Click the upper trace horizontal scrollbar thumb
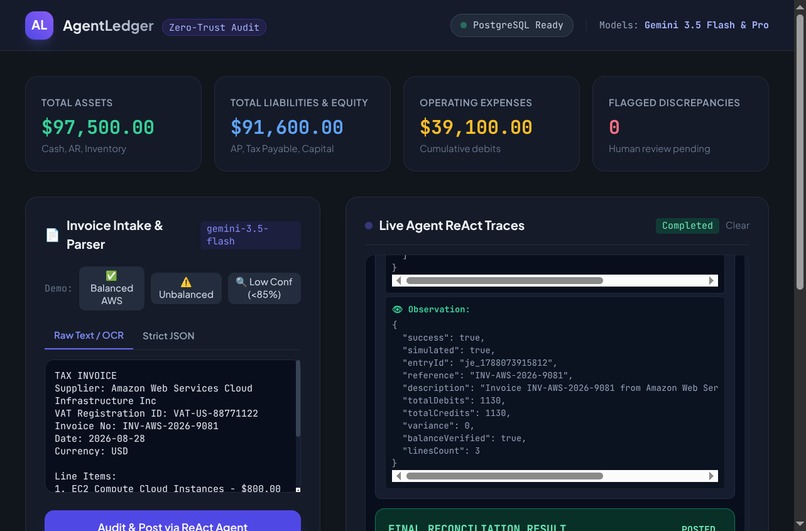 (504, 281)
